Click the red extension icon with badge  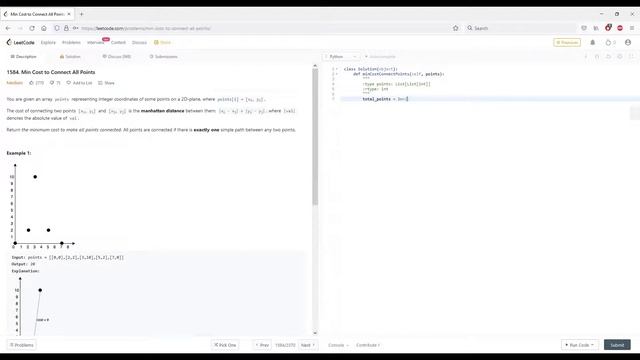click(608, 28)
